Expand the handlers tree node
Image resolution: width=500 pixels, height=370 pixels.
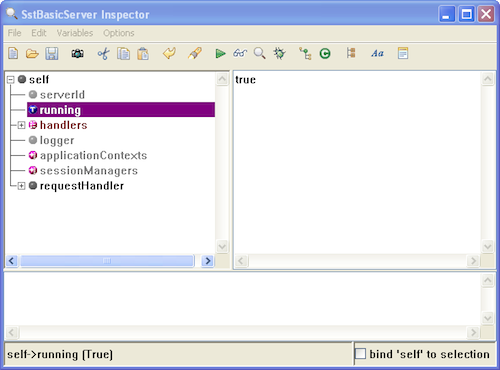(21, 125)
